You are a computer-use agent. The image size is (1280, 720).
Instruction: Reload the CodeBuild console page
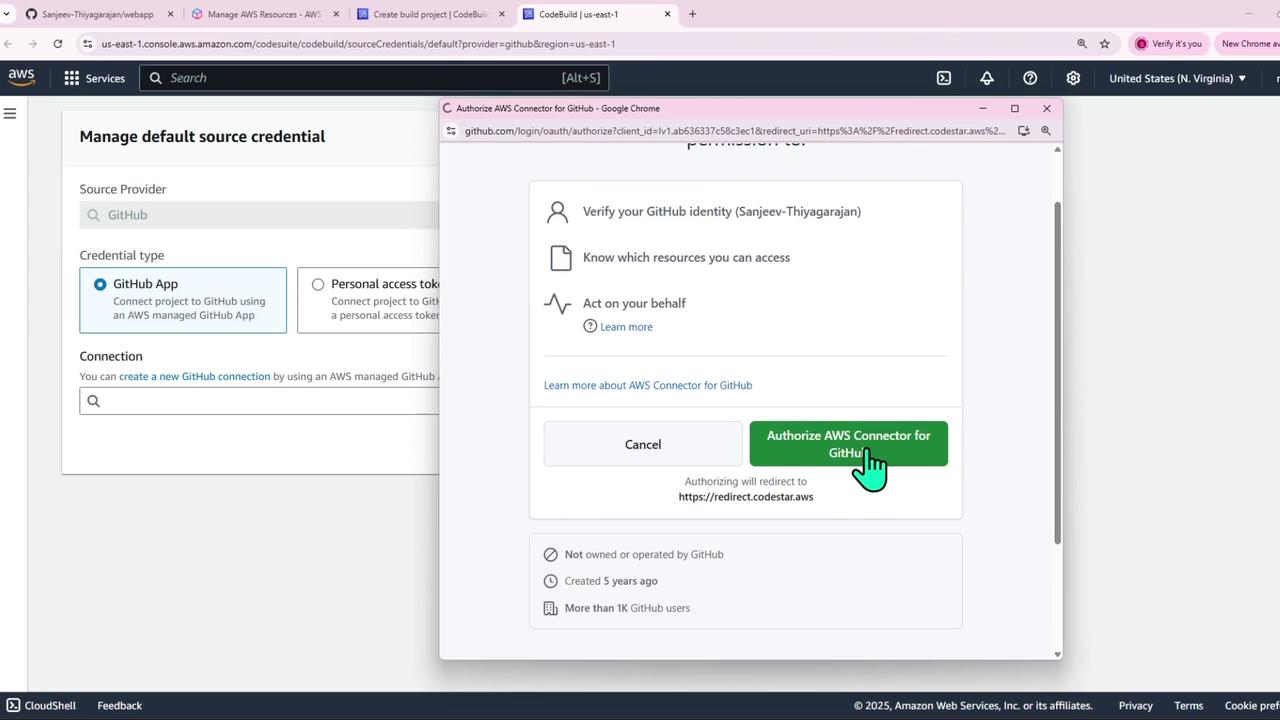[58, 44]
